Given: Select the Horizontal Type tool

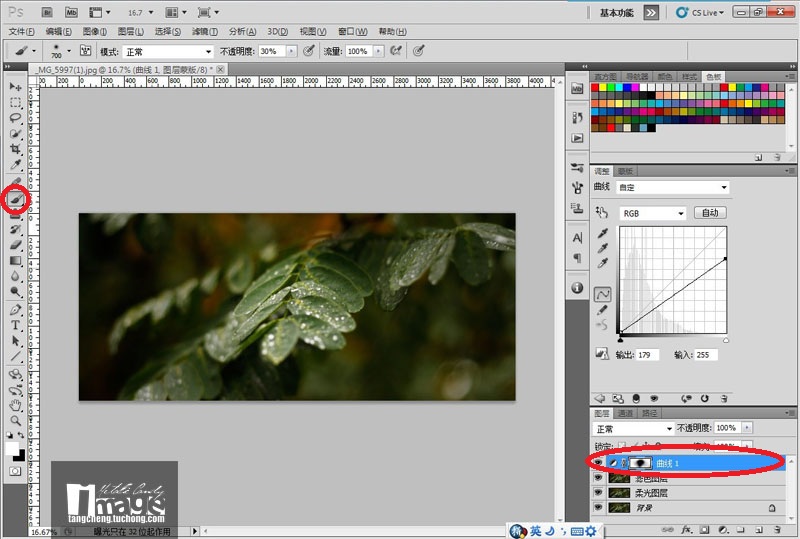Looking at the screenshot, I should pos(16,325).
